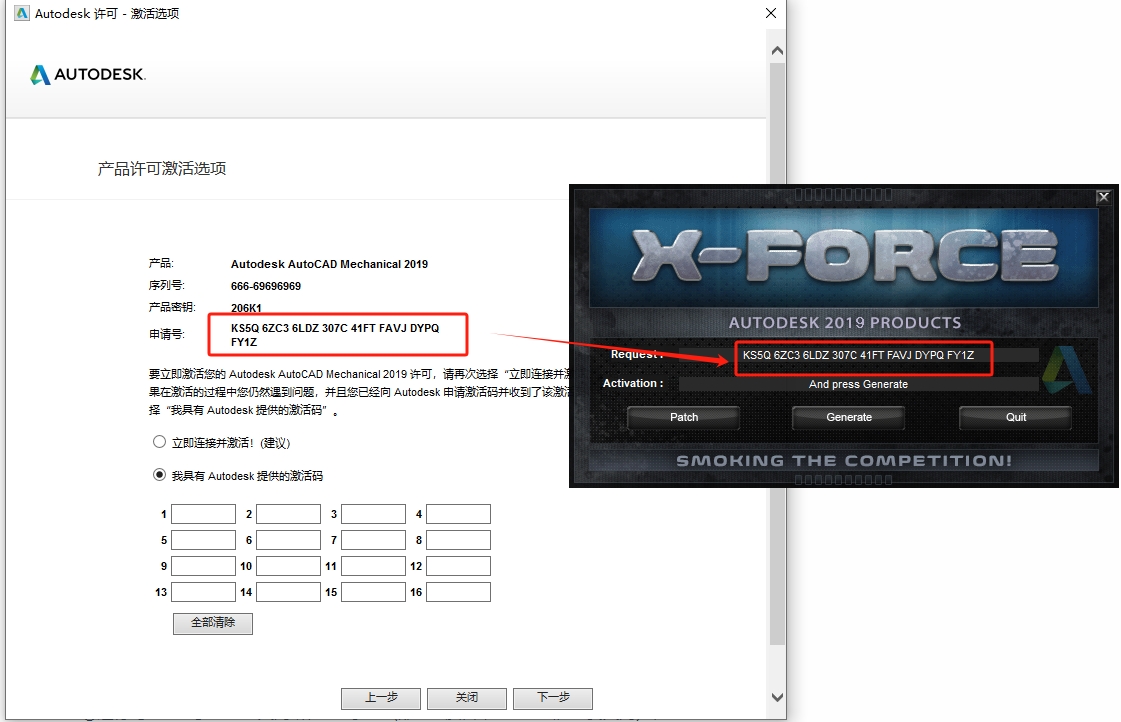The image size is (1121, 722).
Task: Click the X-FORCE banner image
Action: [x=844, y=257]
